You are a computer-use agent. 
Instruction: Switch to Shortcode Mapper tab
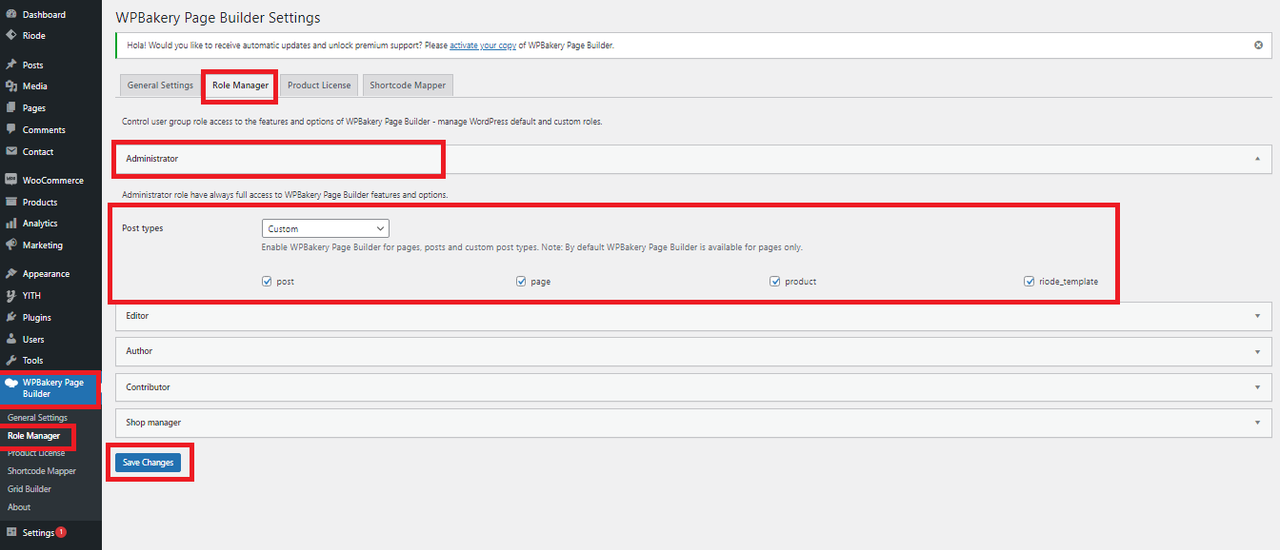pos(408,86)
